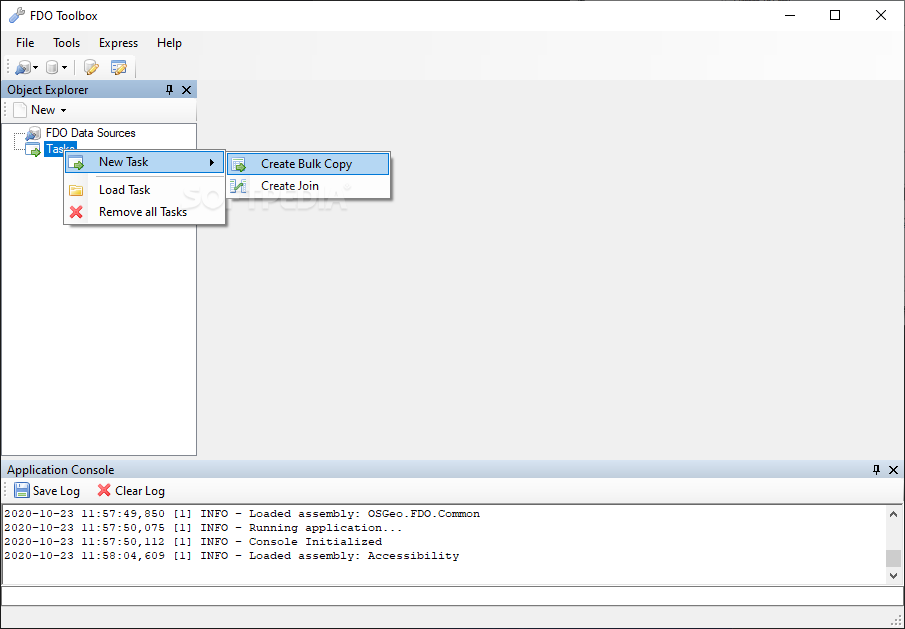This screenshot has width=905, height=629.
Task: Click the Application Console panel title
Action: click(61, 470)
